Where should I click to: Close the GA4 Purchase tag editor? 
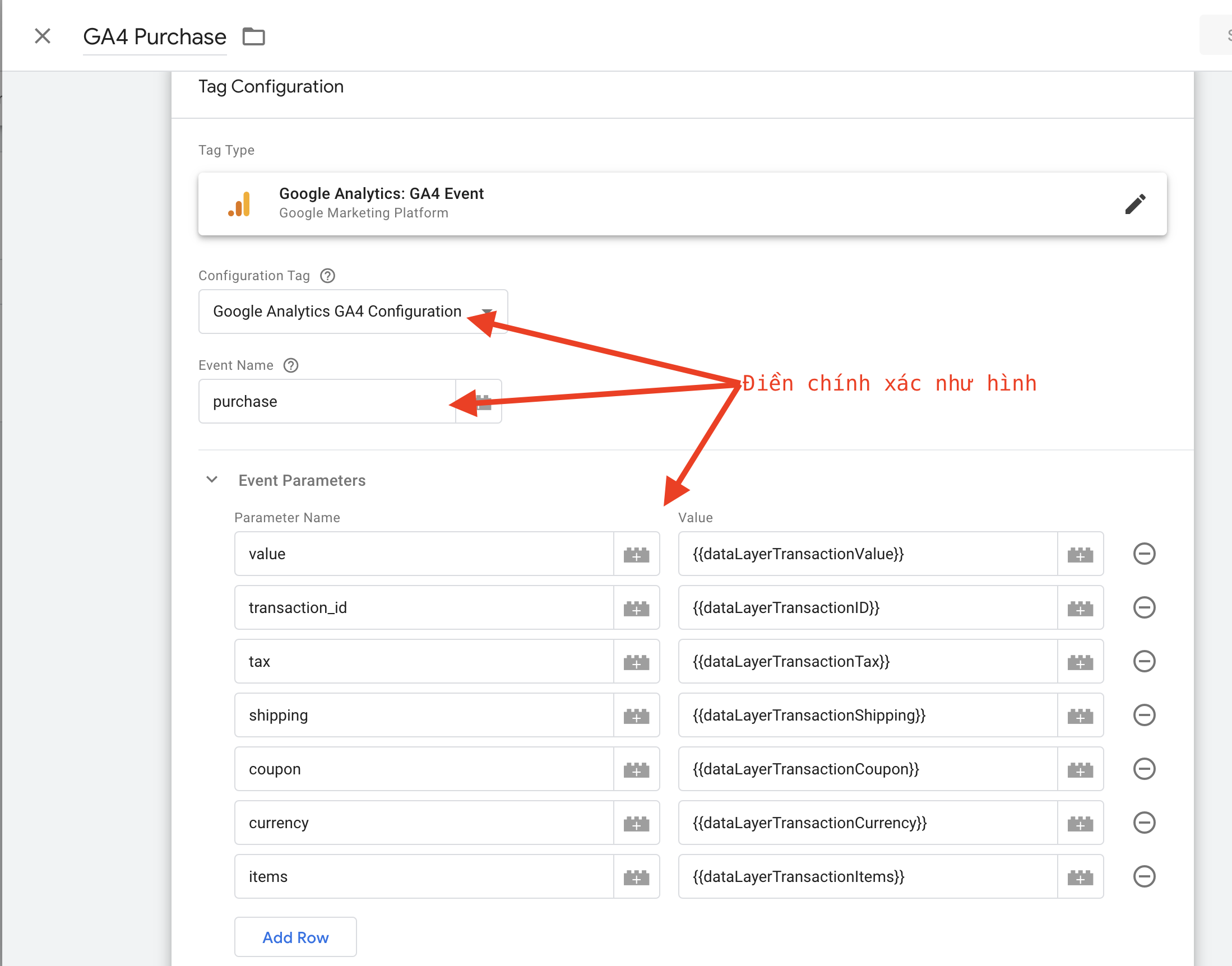pyautogui.click(x=43, y=36)
